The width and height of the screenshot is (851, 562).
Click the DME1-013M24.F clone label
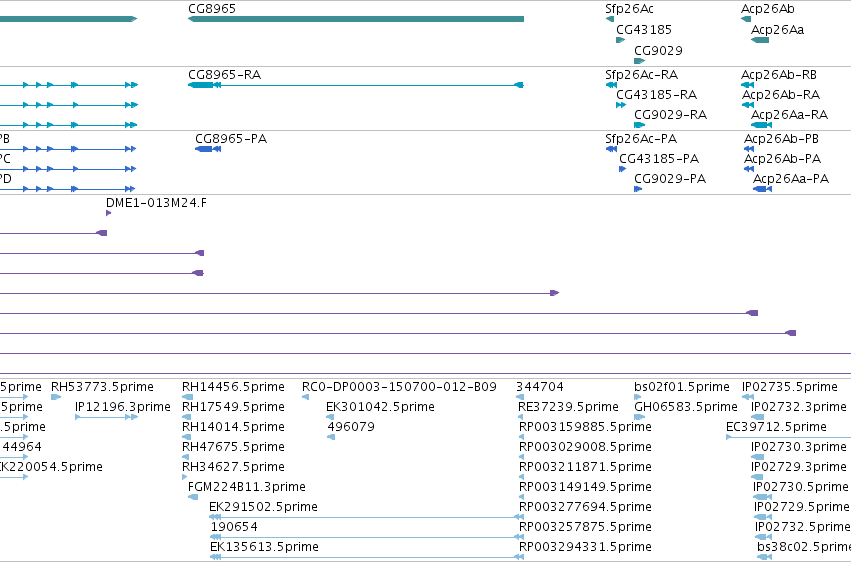click(x=156, y=203)
